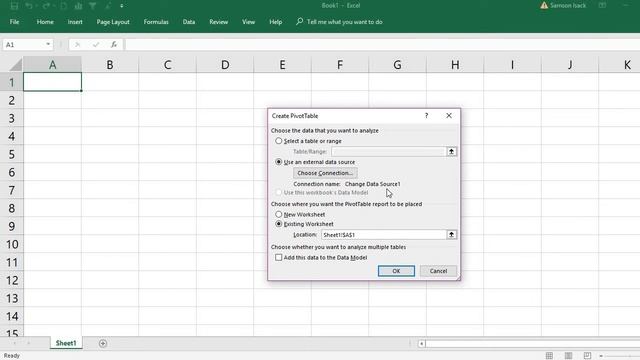Image resolution: width=640 pixels, height=360 pixels.
Task: Select the Existing Worksheet radio button
Action: 279,224
